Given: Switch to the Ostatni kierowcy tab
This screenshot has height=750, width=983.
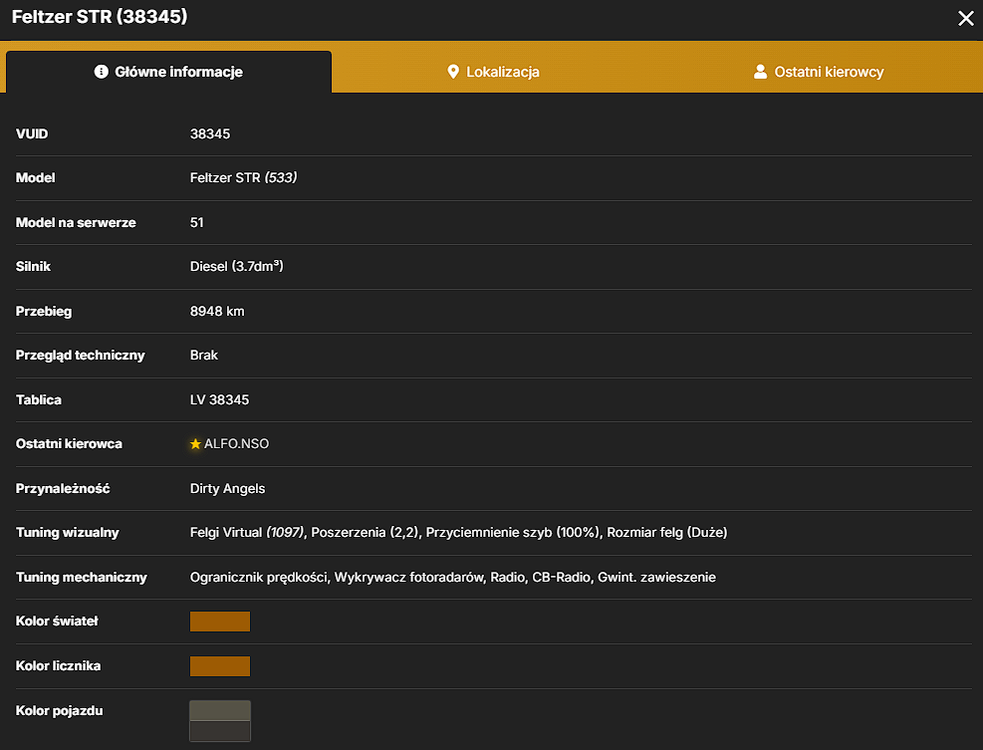Looking at the screenshot, I should pyautogui.click(x=818, y=72).
